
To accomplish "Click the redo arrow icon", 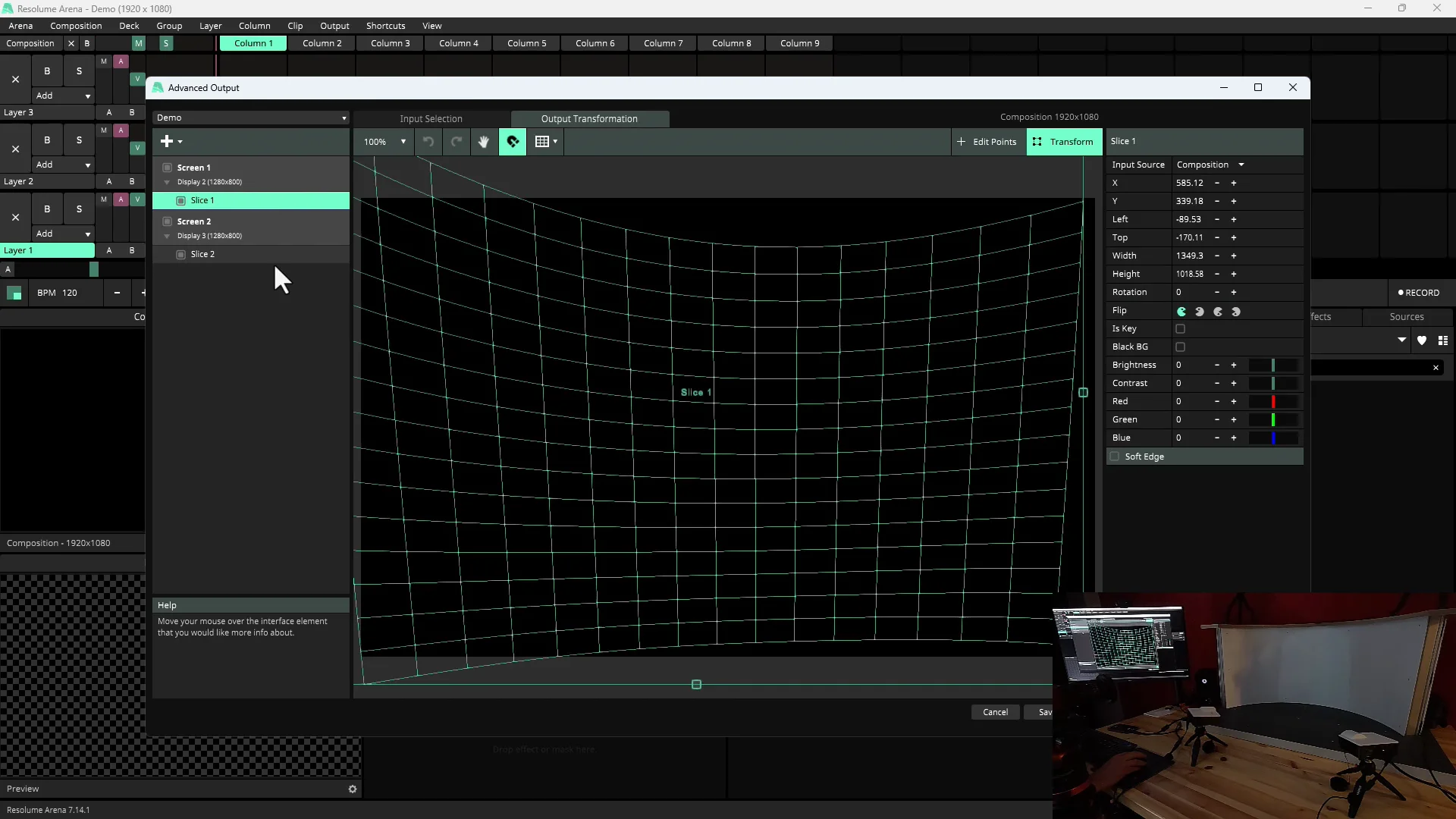I will point(456,142).
